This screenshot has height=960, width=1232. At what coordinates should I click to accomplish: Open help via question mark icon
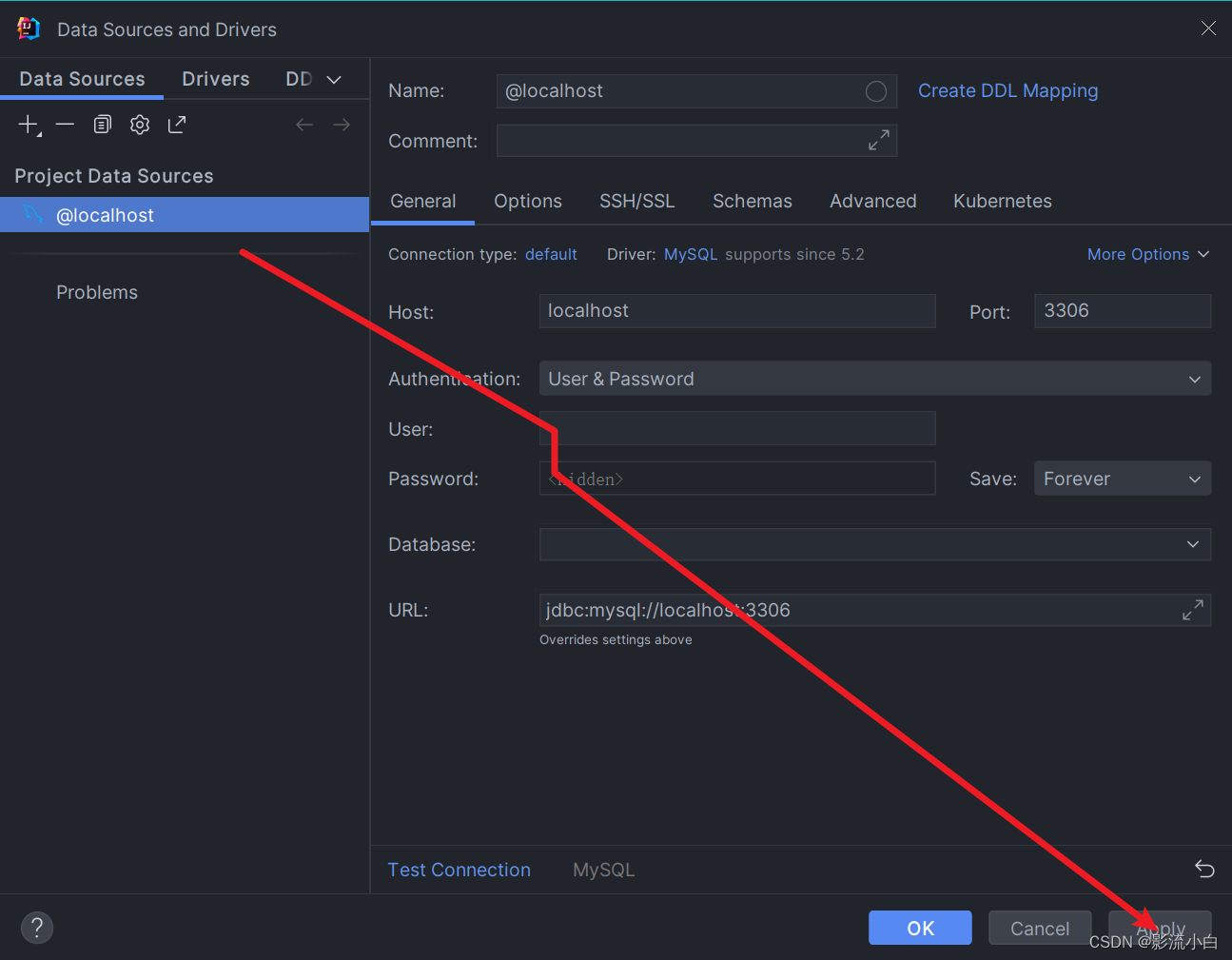(36, 927)
